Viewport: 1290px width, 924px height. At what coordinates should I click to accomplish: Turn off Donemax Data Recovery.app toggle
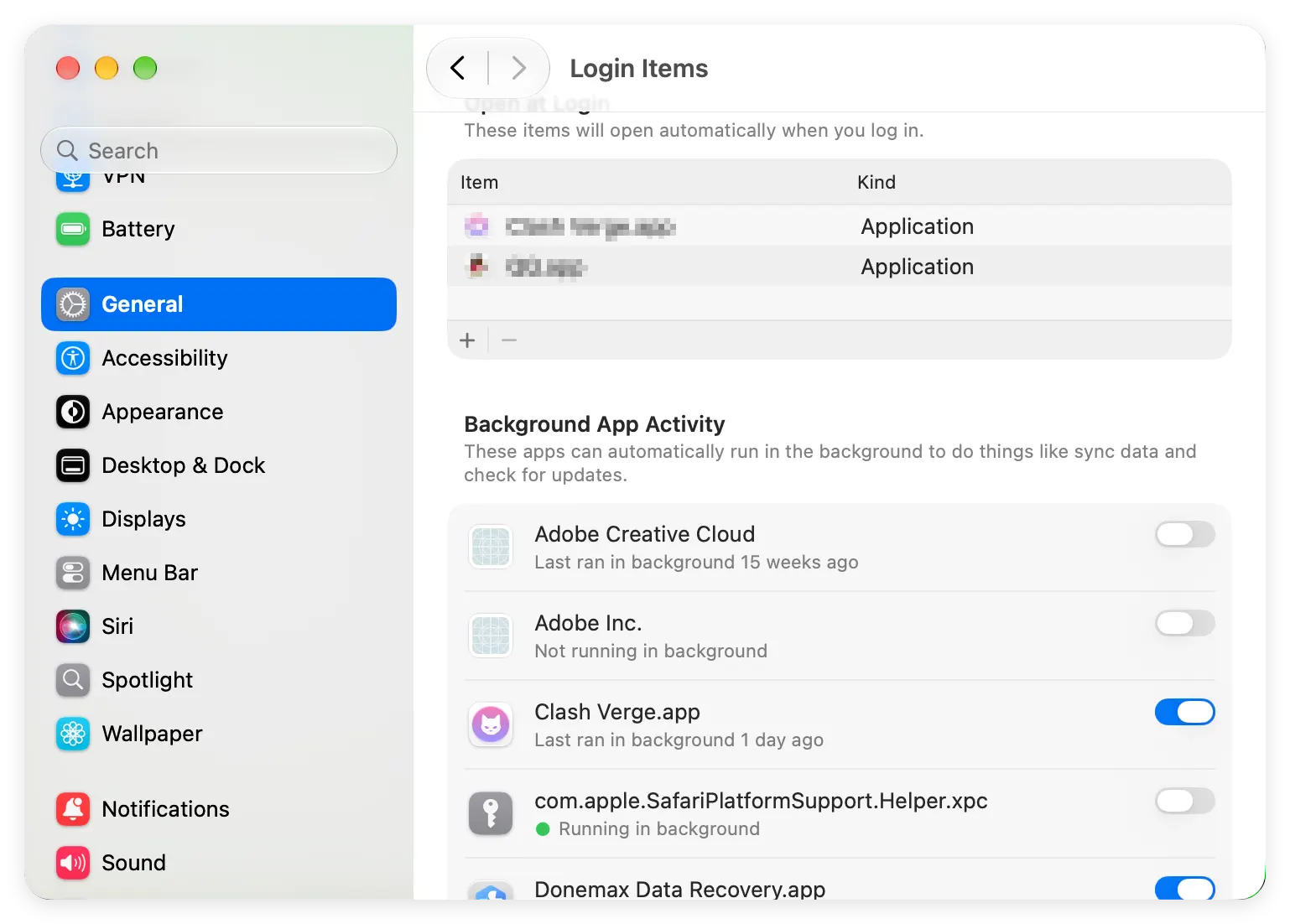(x=1185, y=888)
